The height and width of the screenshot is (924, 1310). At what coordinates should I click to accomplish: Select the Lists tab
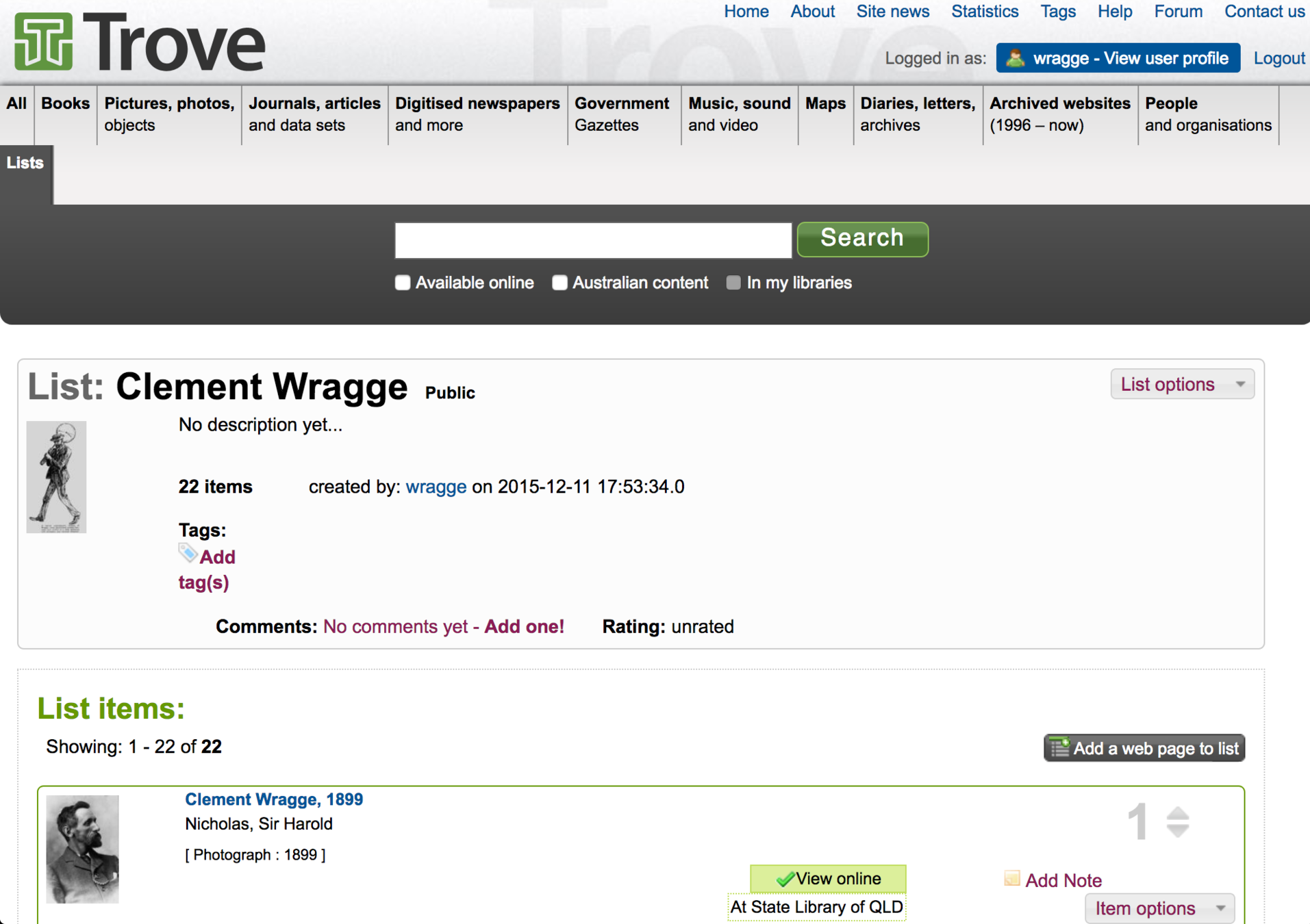(25, 173)
